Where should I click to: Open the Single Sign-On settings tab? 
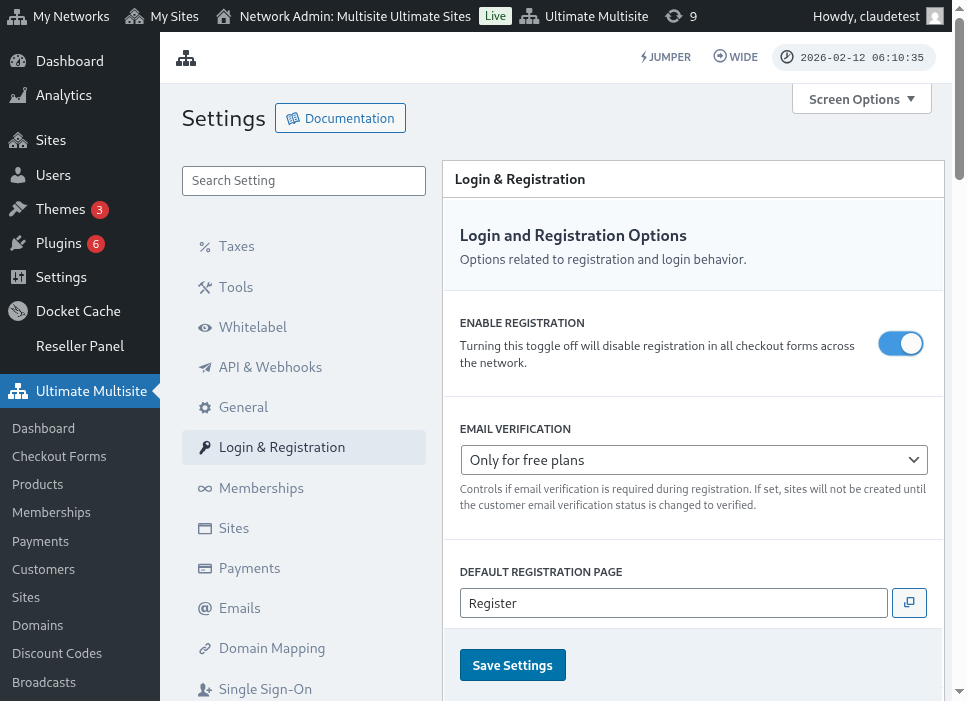pyautogui.click(x=304, y=689)
